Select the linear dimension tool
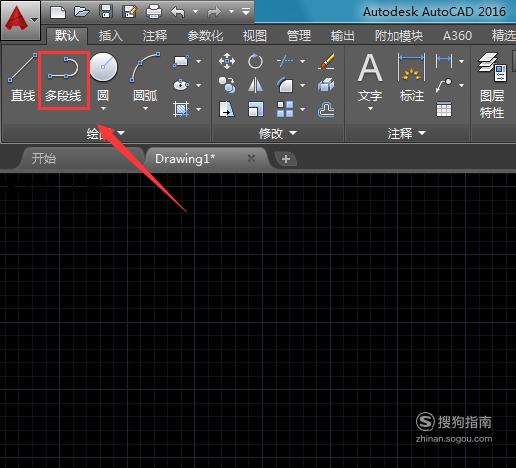 coord(444,61)
